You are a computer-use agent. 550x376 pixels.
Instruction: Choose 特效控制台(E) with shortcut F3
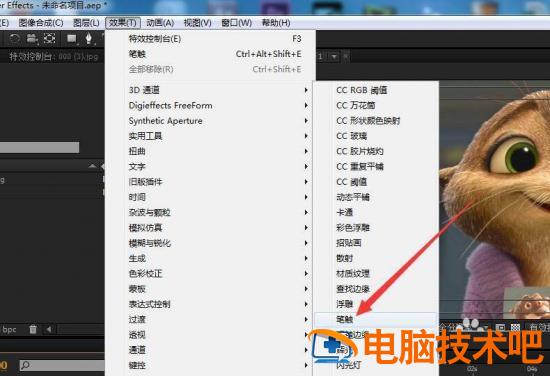[x=210, y=39]
